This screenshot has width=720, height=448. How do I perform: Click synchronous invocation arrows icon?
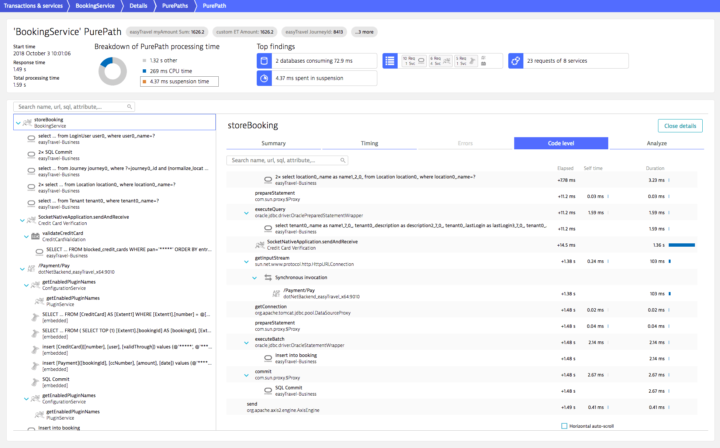tap(268, 277)
